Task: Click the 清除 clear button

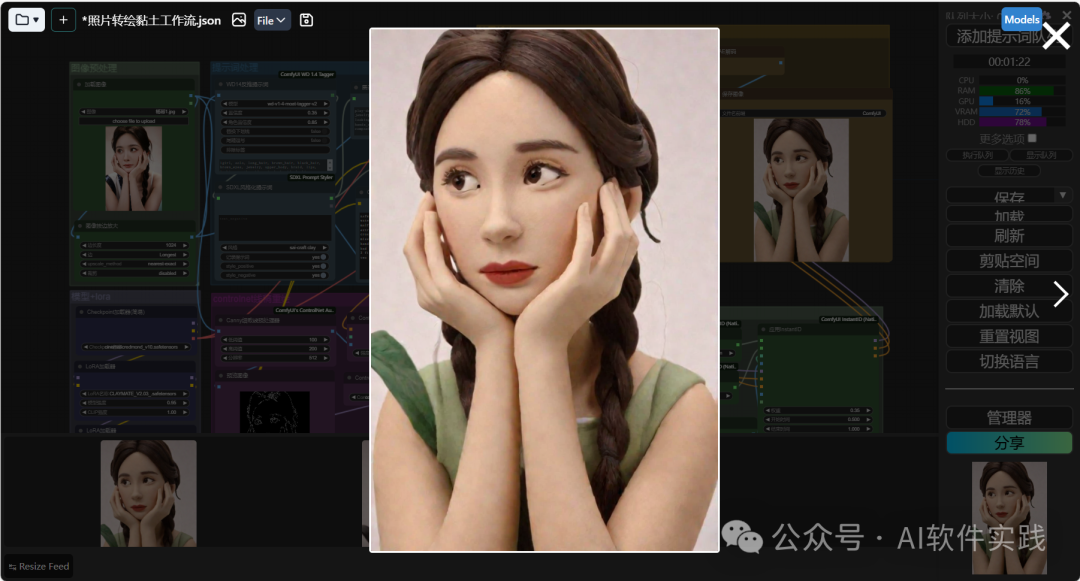Action: pos(1009,286)
